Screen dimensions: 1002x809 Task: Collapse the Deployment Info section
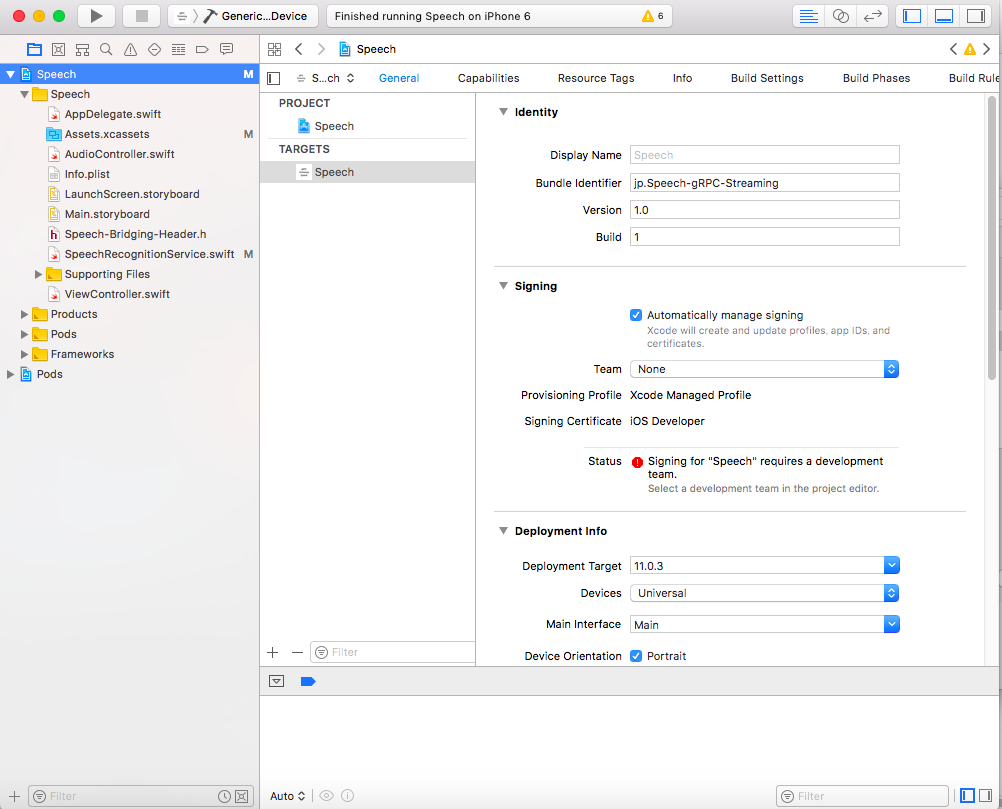(504, 530)
